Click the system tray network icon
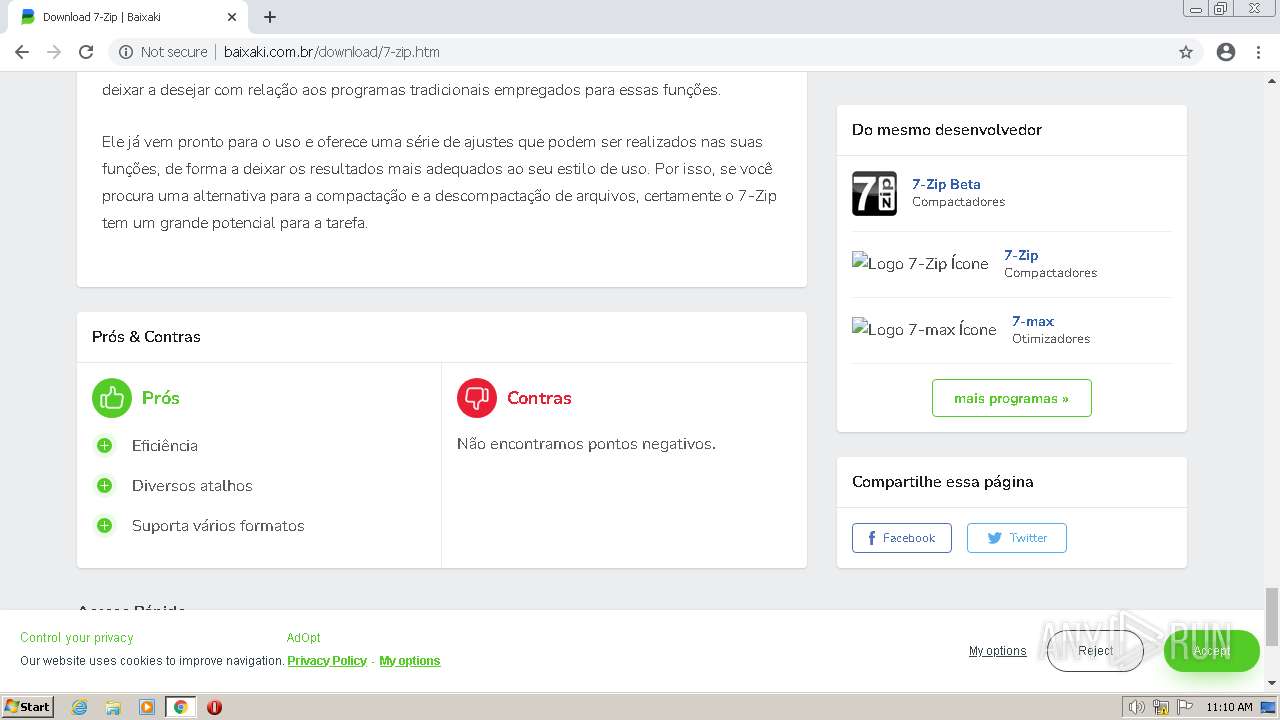Screen dimensions: 1280x720 click(x=1161, y=707)
